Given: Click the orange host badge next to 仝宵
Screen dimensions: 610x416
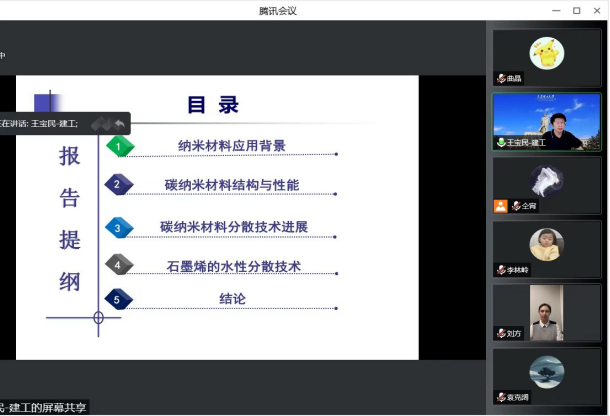Looking at the screenshot, I should (x=501, y=206).
